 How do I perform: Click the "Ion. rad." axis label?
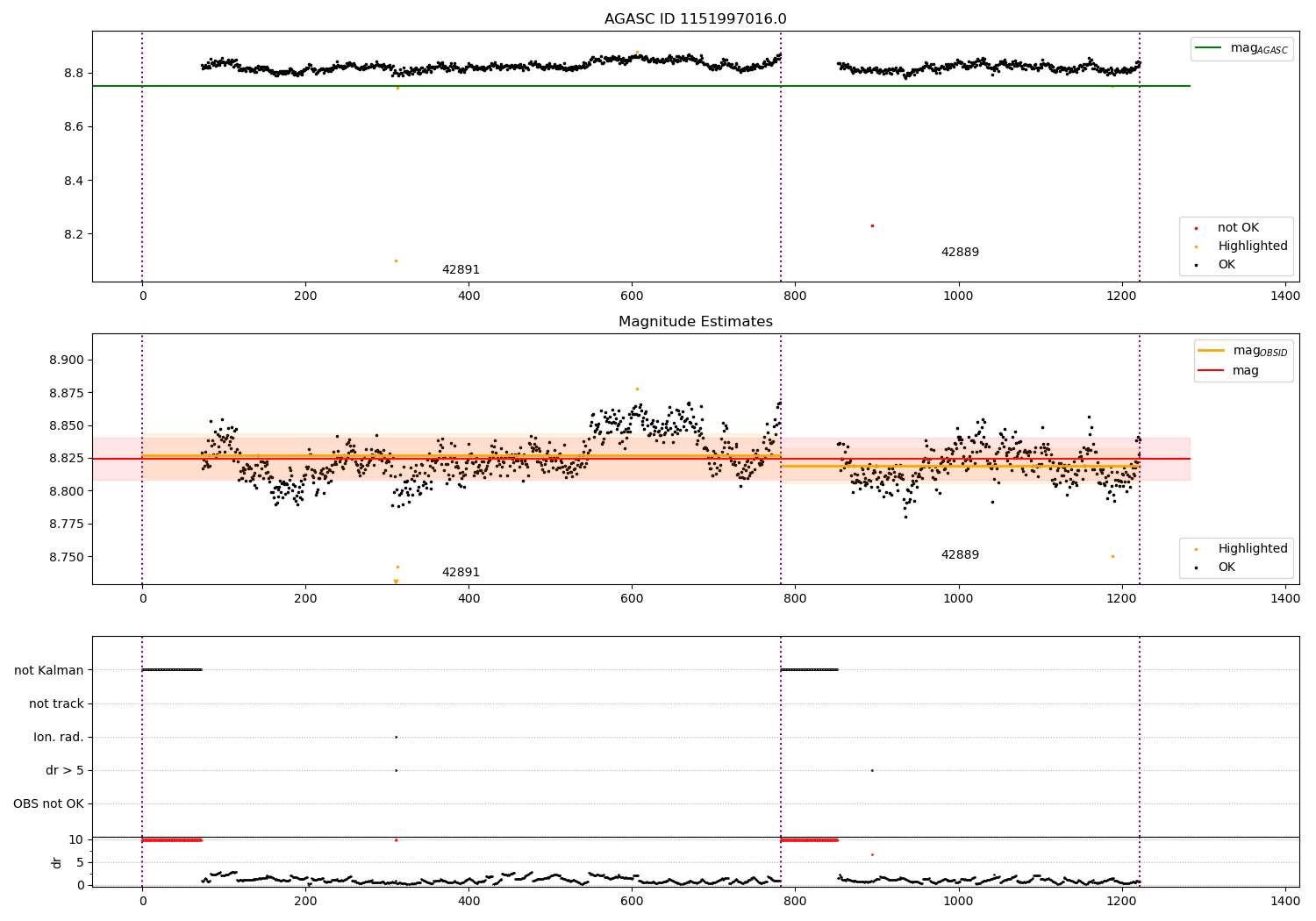[59, 737]
